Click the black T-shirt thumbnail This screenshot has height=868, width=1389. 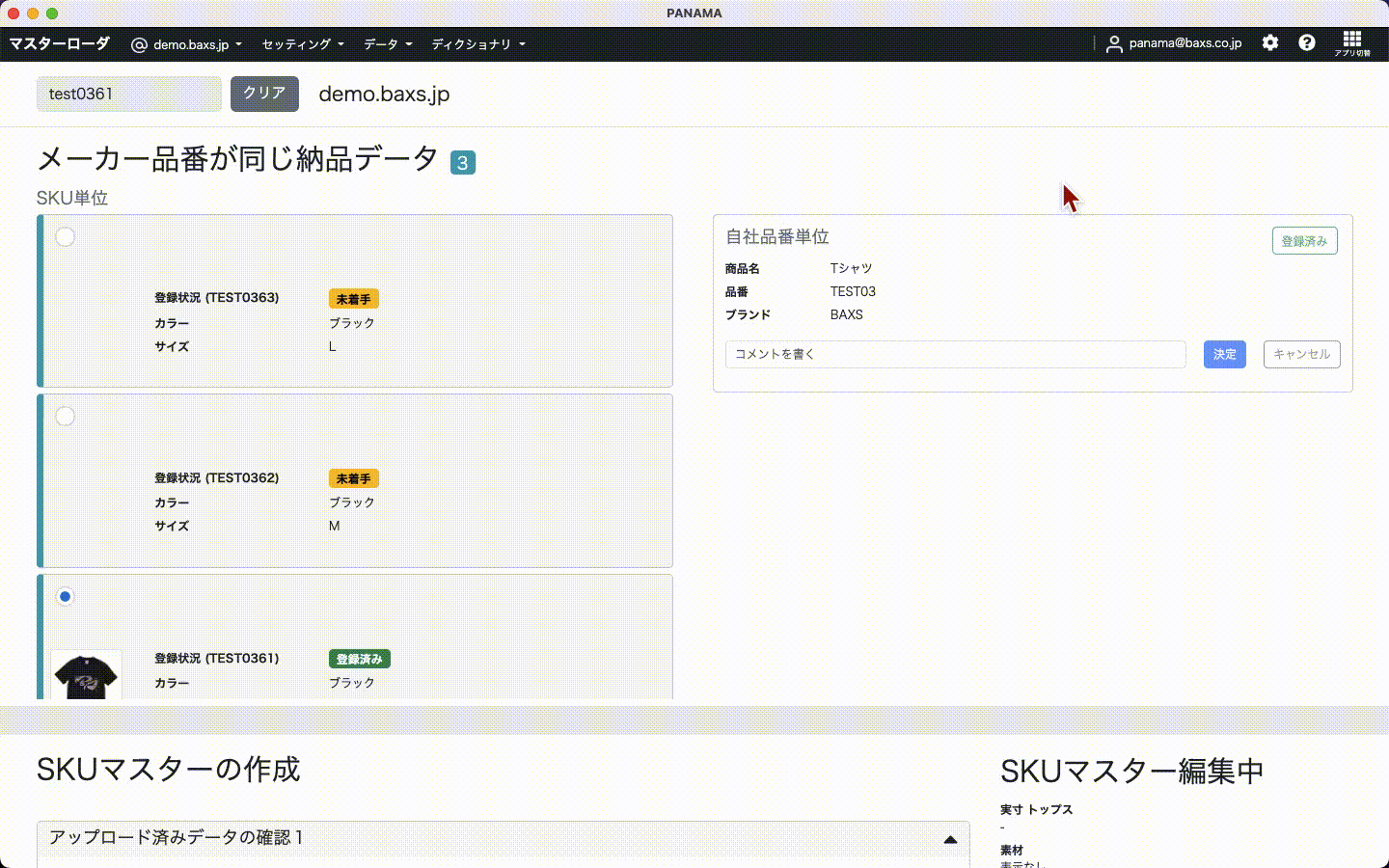[87, 675]
